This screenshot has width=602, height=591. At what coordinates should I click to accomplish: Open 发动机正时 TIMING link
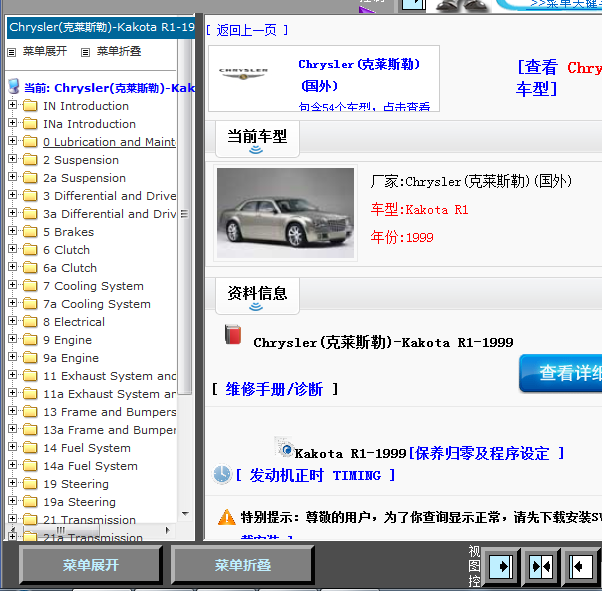click(315, 475)
